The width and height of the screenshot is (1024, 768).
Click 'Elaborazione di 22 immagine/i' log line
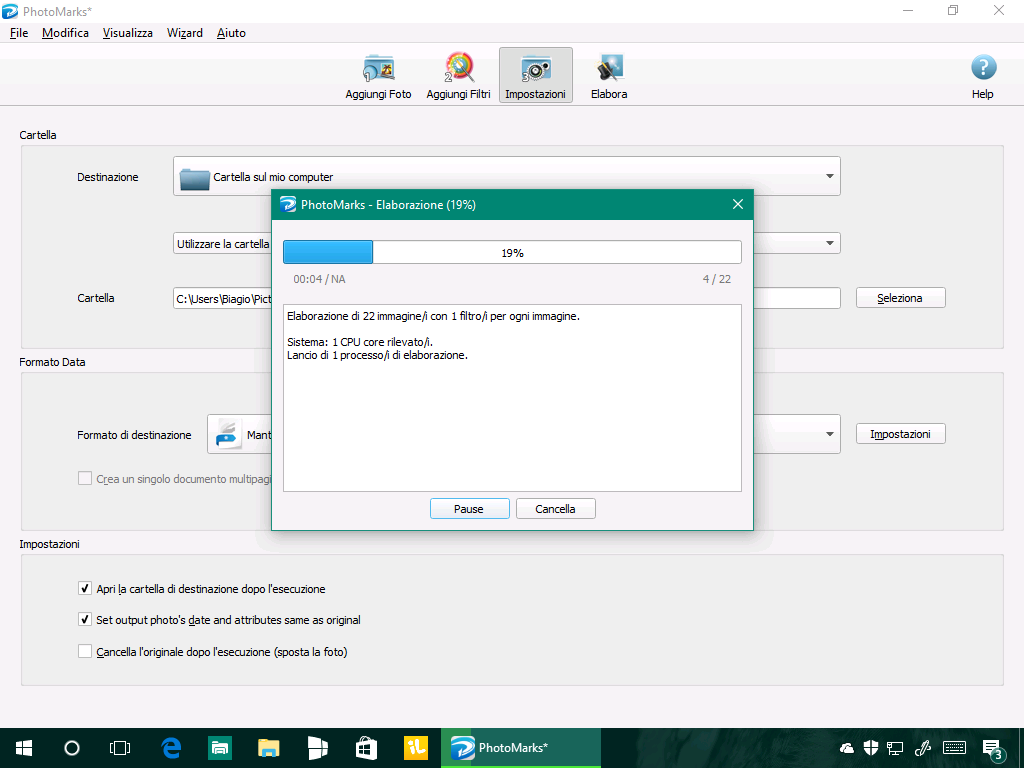pyautogui.click(x=433, y=316)
